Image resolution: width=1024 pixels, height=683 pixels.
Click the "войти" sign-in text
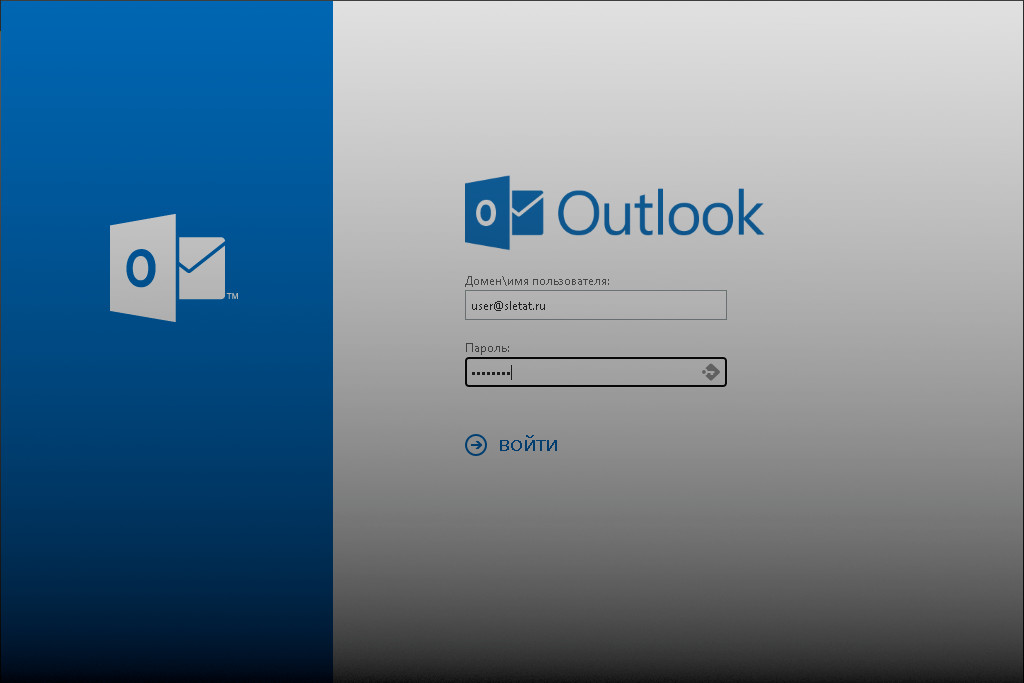point(528,445)
